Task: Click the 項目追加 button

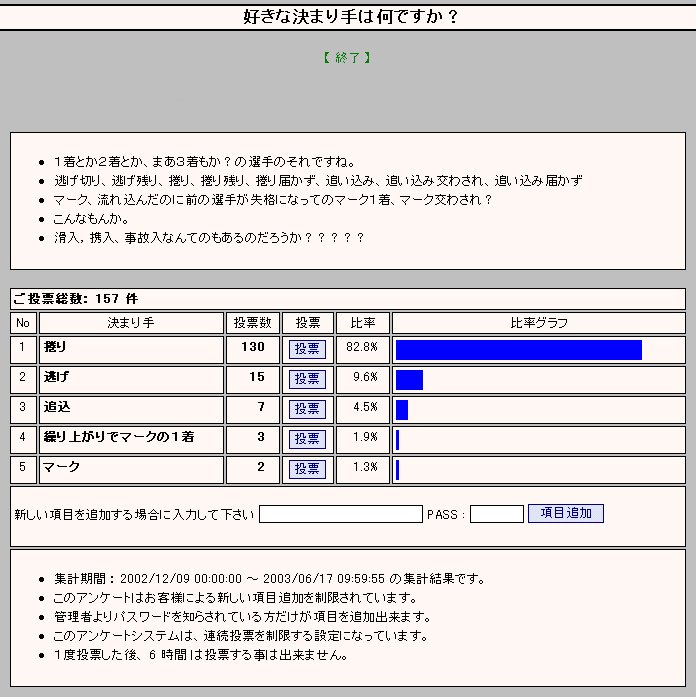Action: 565,514
